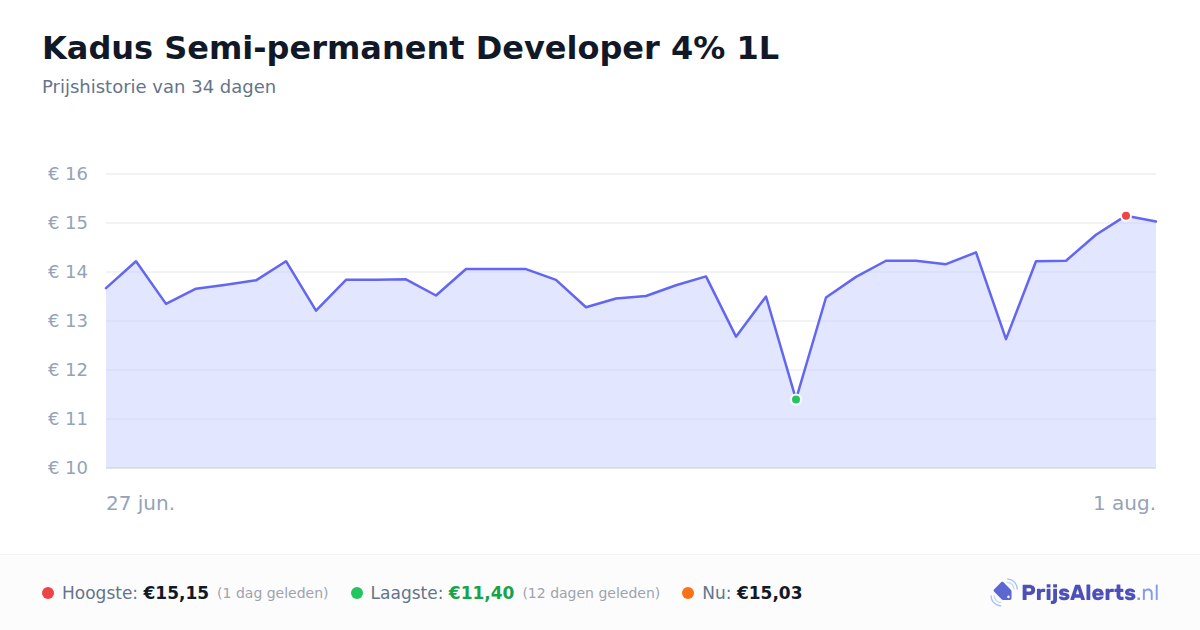
Task: Click the 'Hoogste:' label
Action: tap(100, 593)
